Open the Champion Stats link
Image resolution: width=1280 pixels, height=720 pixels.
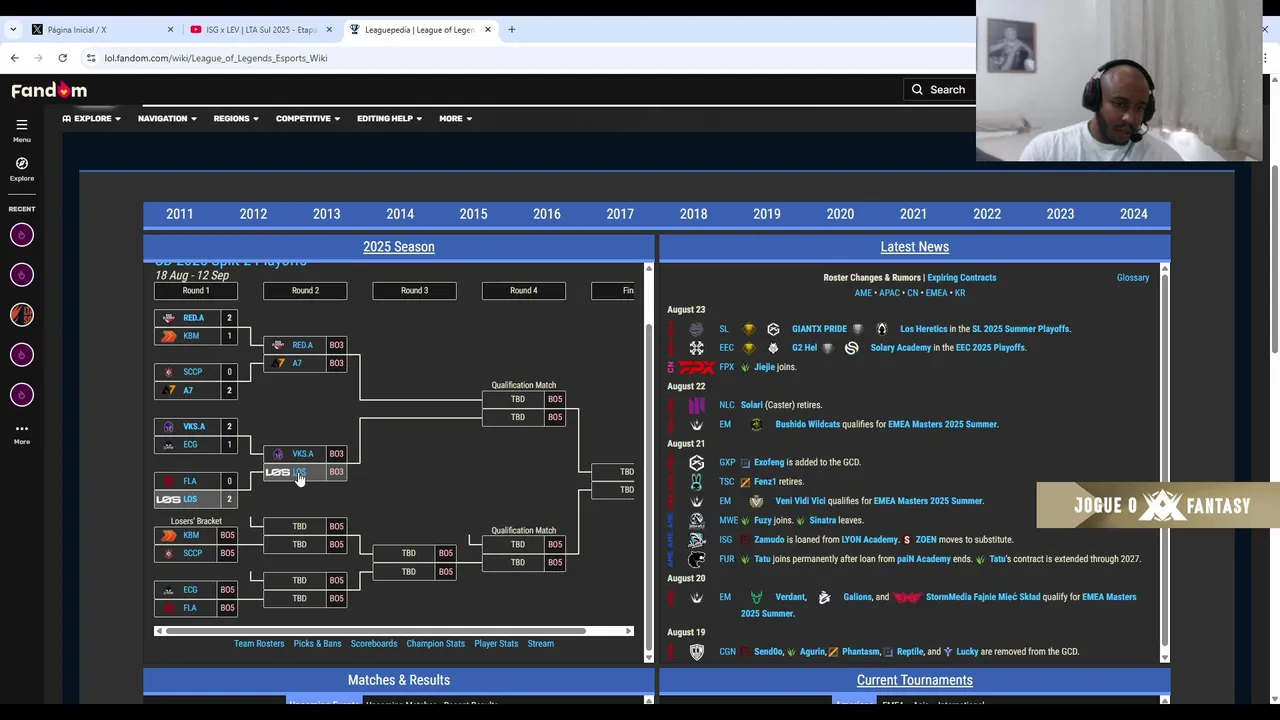click(435, 644)
